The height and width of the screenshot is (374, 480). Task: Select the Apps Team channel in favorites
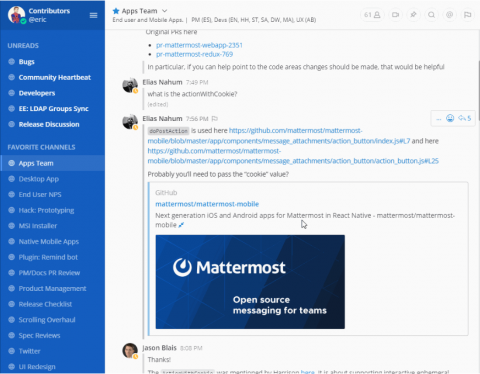(x=52, y=163)
